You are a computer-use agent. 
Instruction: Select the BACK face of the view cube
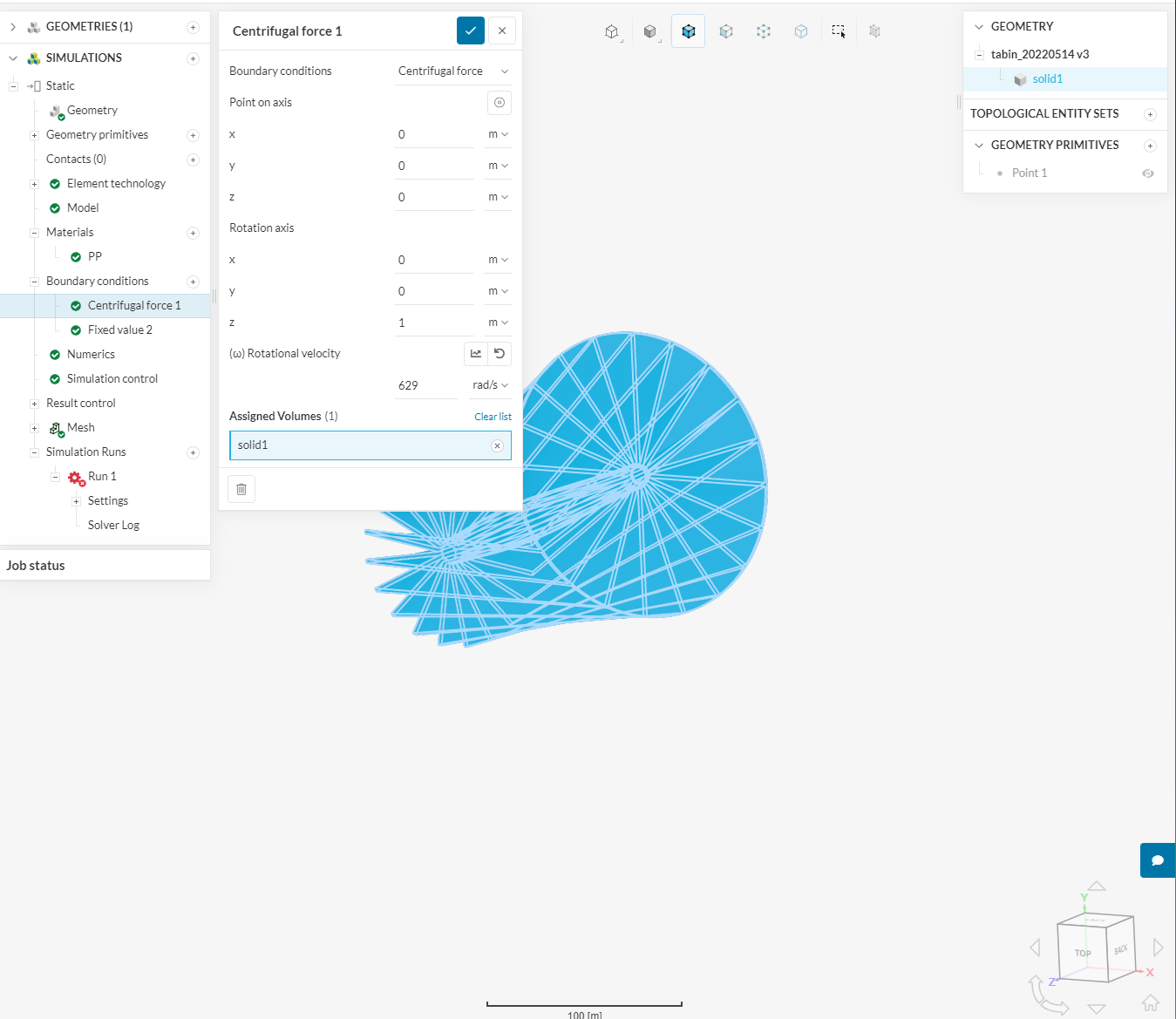1120,949
